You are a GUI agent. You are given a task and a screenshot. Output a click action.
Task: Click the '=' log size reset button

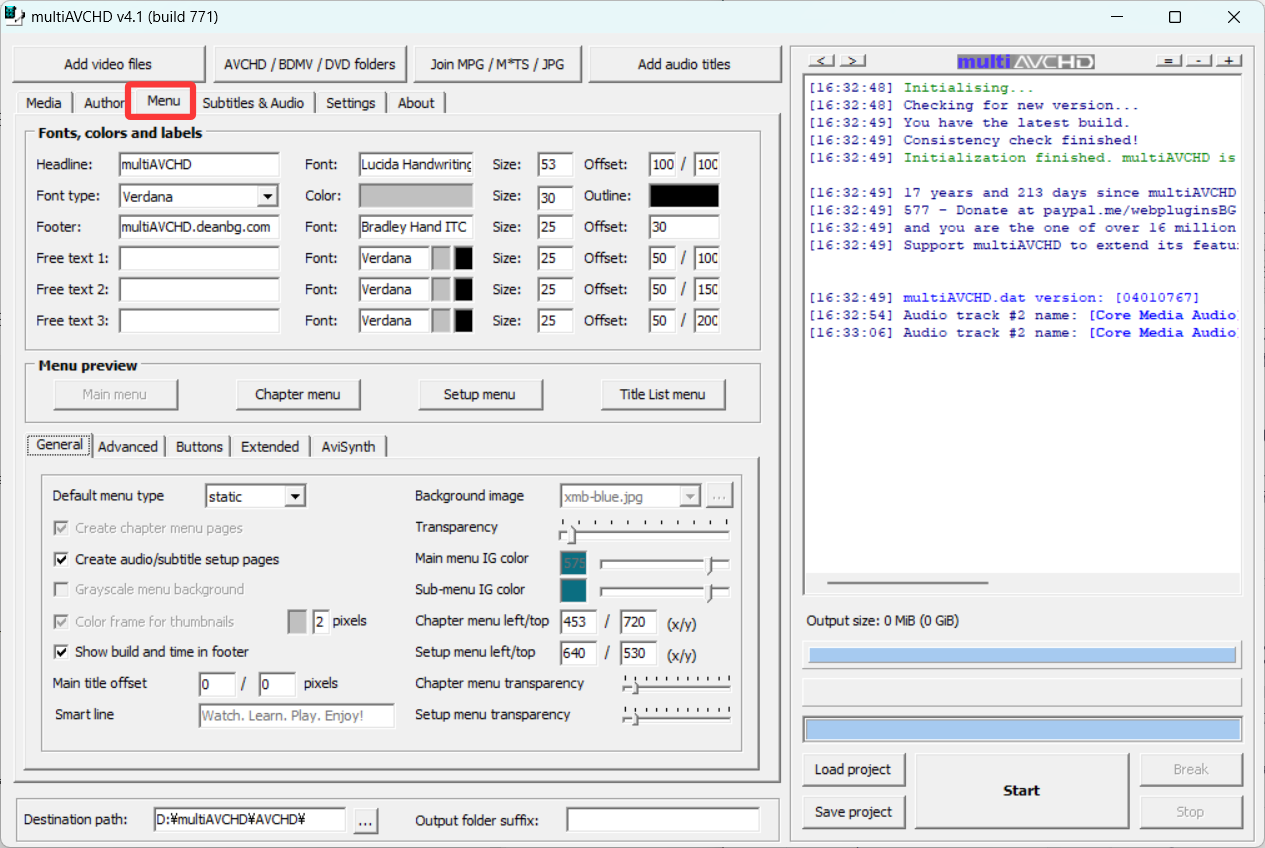[1168, 62]
